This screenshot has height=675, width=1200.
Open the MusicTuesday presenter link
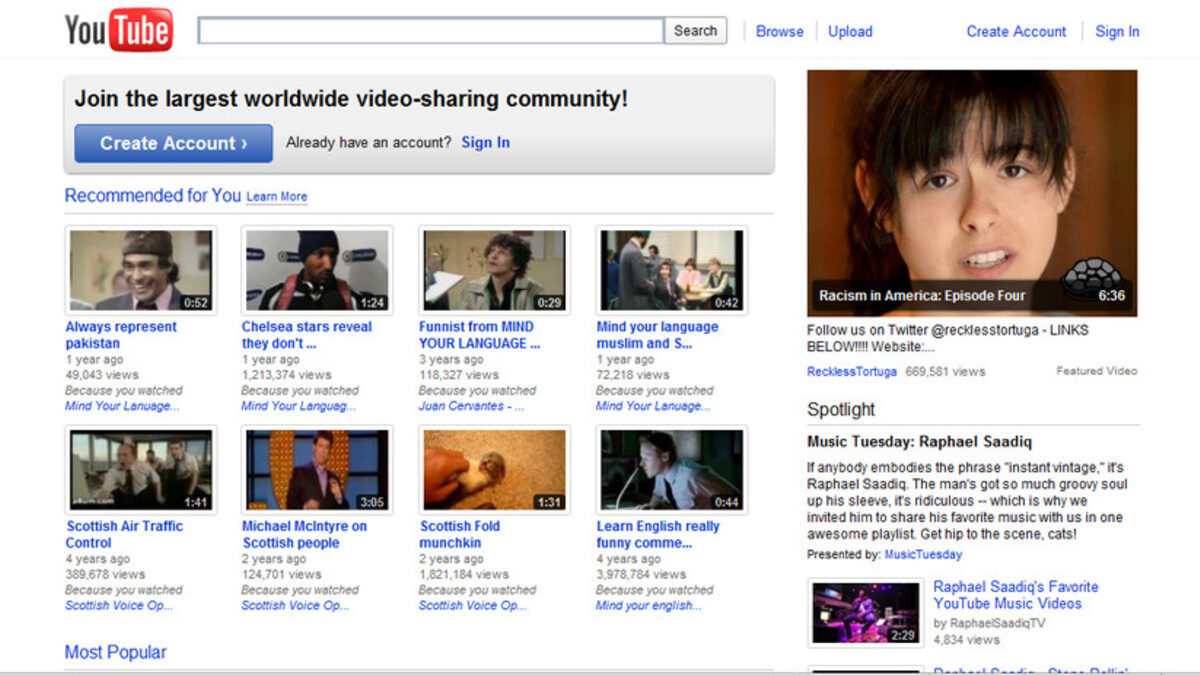pyautogui.click(x=923, y=554)
